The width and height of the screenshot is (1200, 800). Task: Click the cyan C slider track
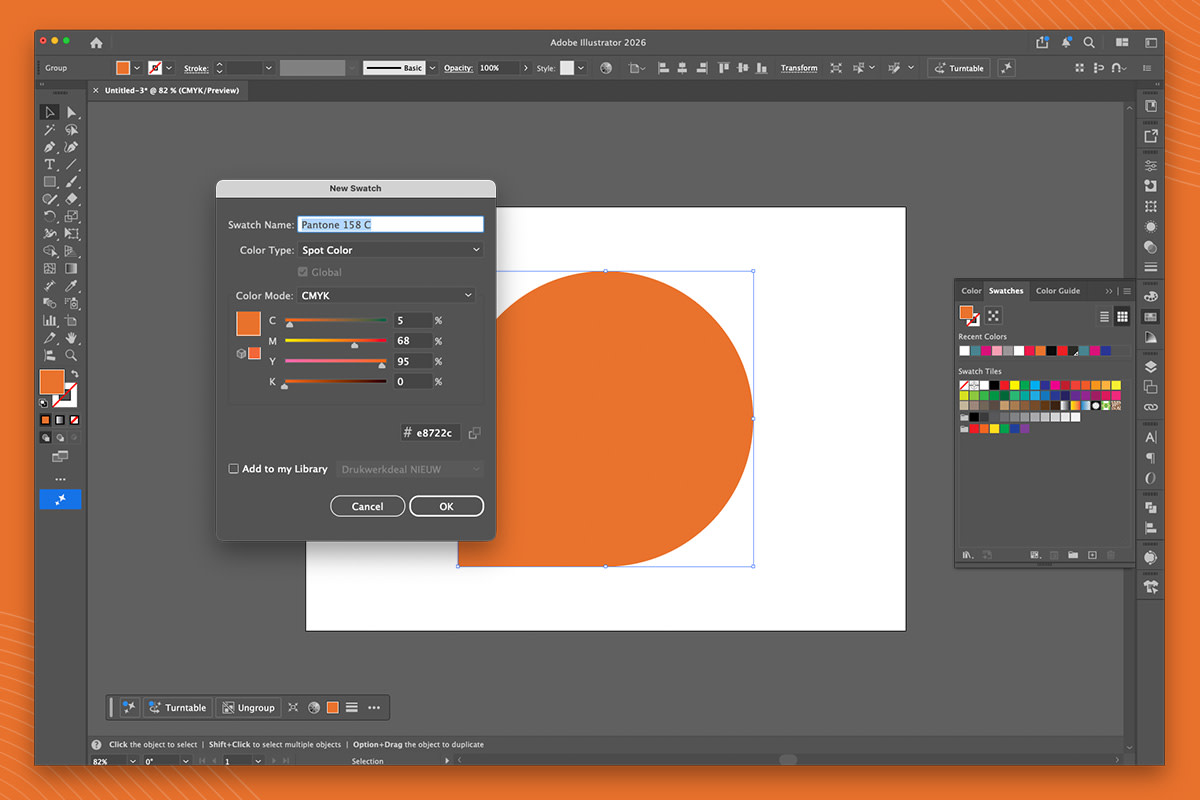coord(336,320)
